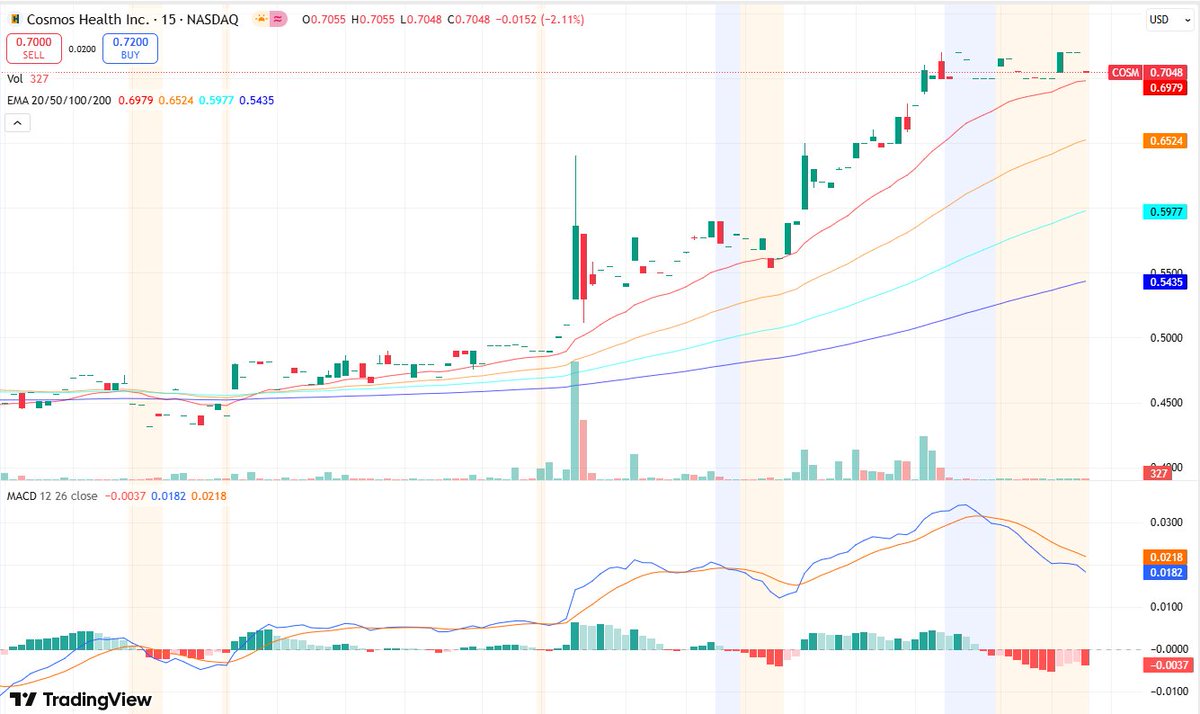Click the Cosmos Health symbol logo icon
The height and width of the screenshot is (714, 1200).
pyautogui.click(x=13, y=19)
